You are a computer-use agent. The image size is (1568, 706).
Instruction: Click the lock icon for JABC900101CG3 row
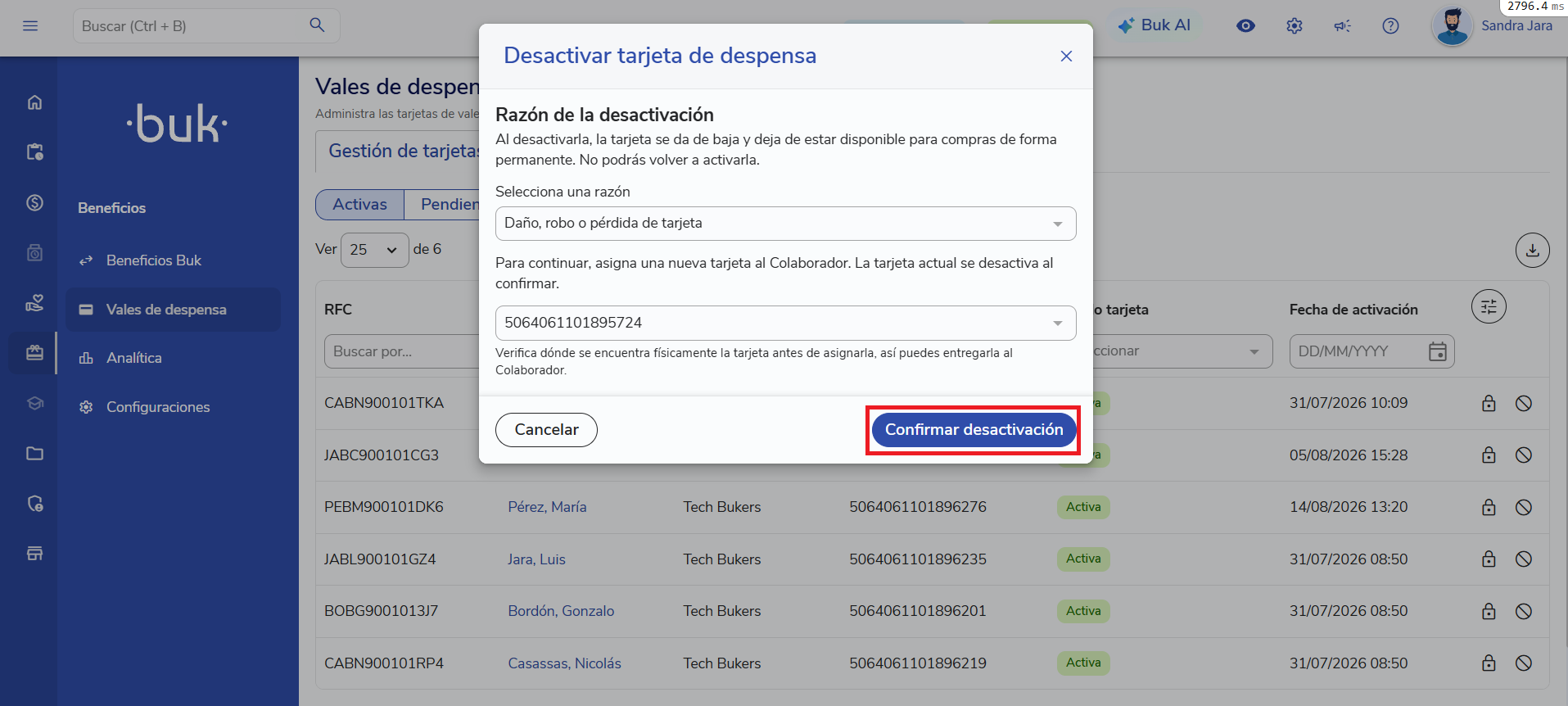(1489, 455)
